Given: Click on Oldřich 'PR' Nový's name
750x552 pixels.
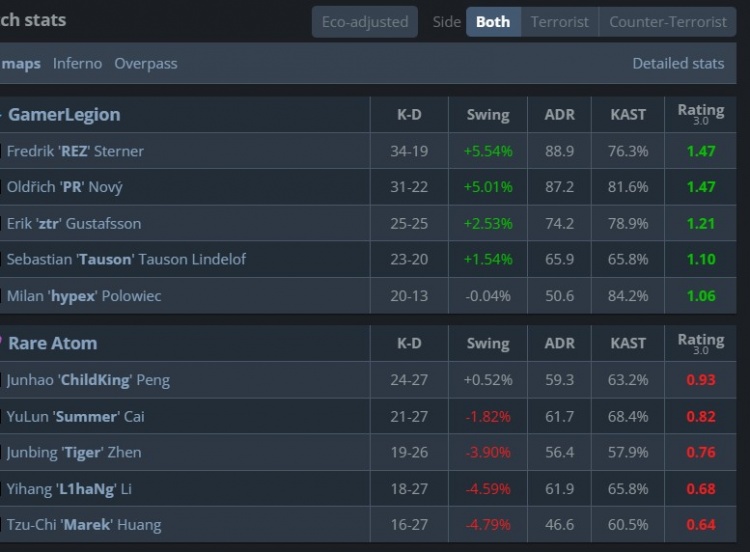Looking at the screenshot, I should (65, 187).
